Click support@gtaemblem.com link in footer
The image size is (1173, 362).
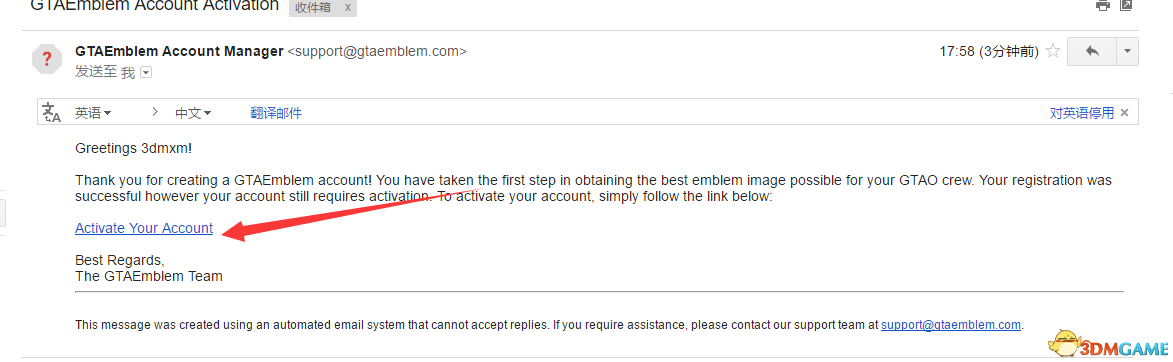tap(951, 325)
